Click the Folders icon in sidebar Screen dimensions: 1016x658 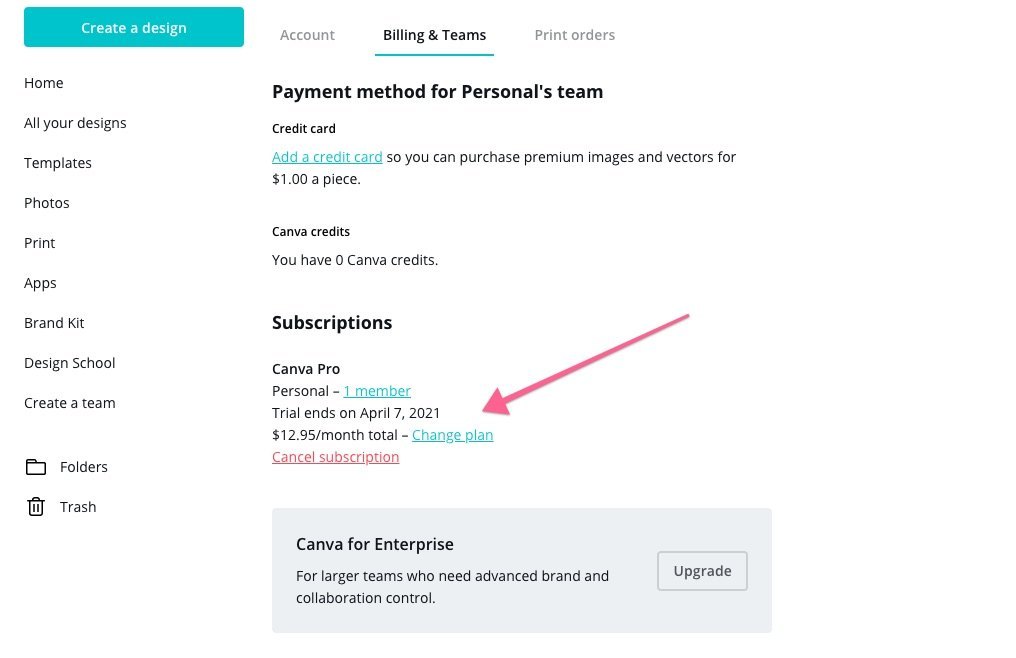(x=36, y=467)
